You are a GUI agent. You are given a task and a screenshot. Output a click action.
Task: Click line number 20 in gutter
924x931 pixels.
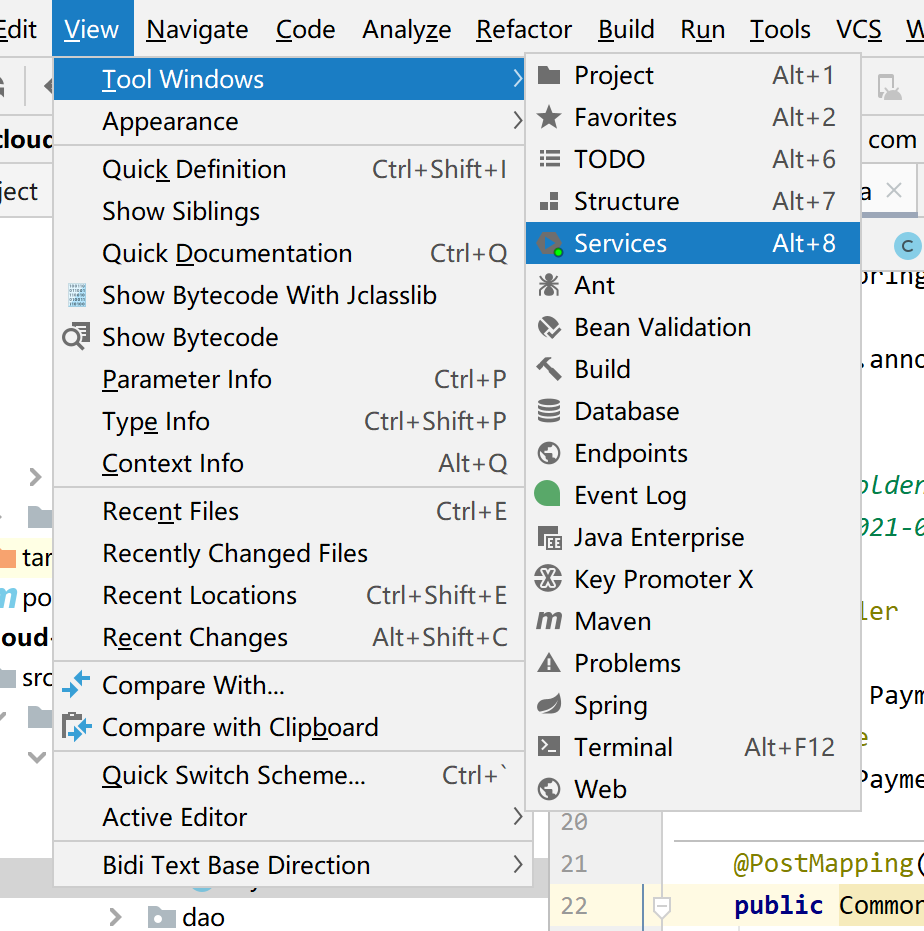pos(574,822)
